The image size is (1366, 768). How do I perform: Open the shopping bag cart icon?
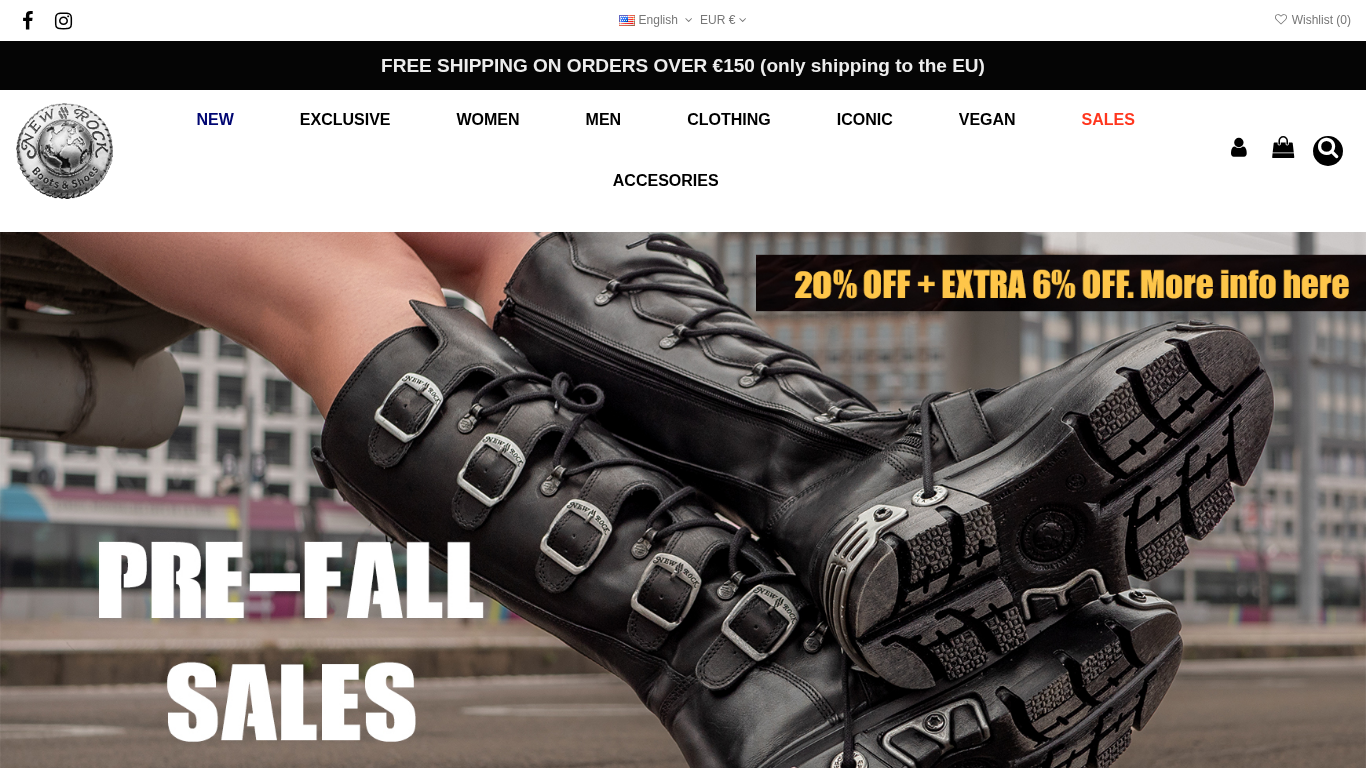1283,148
